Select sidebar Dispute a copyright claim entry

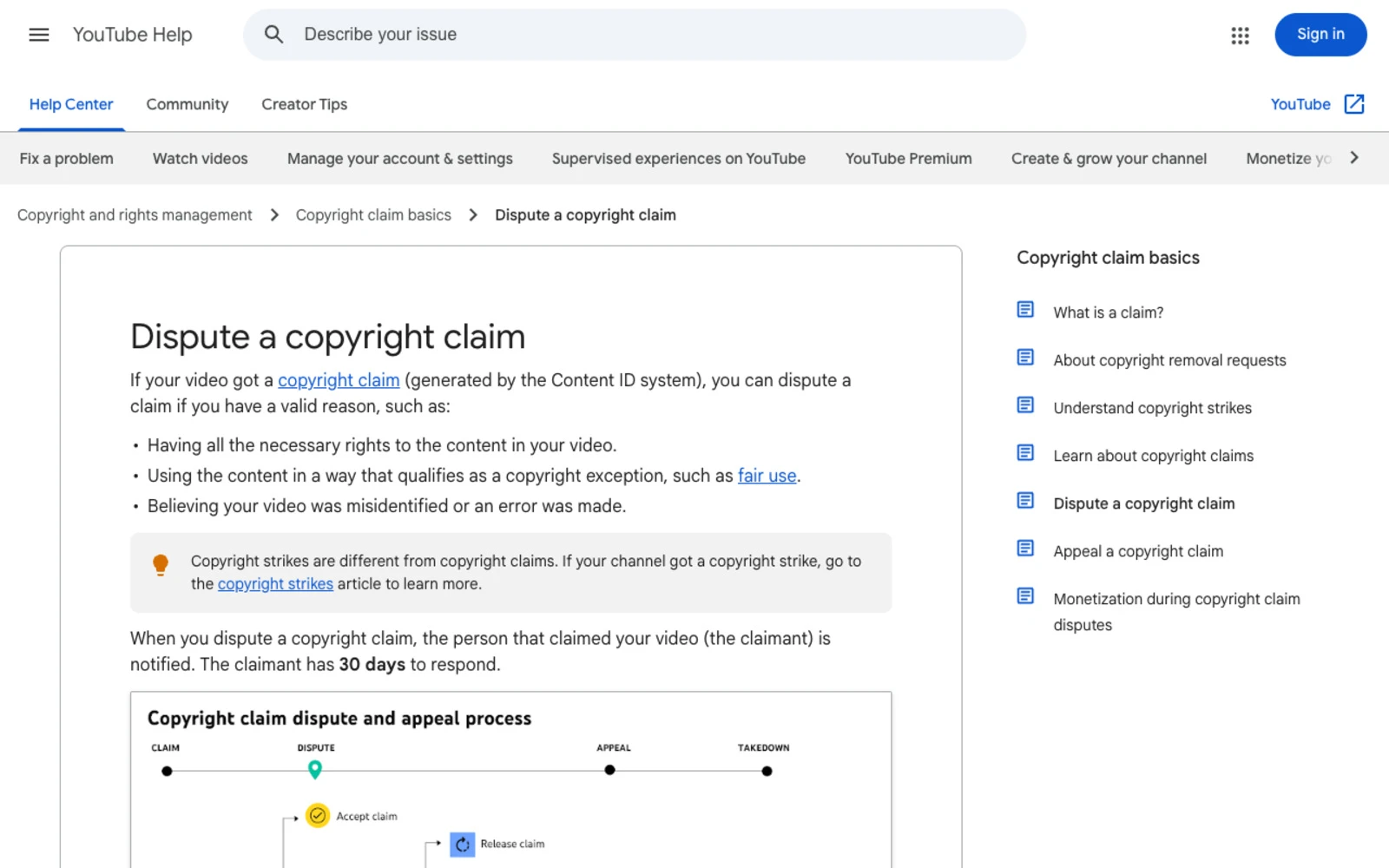coord(1143,503)
